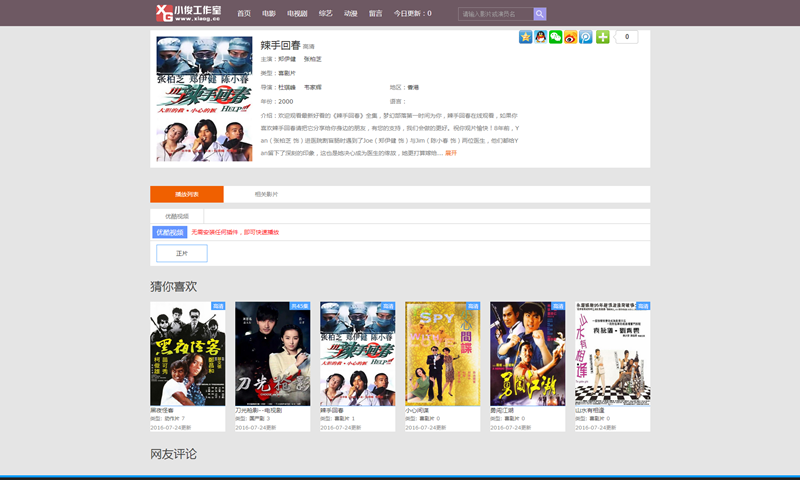Select the 播放列表 tab
800x480 pixels.
pyautogui.click(x=187, y=194)
